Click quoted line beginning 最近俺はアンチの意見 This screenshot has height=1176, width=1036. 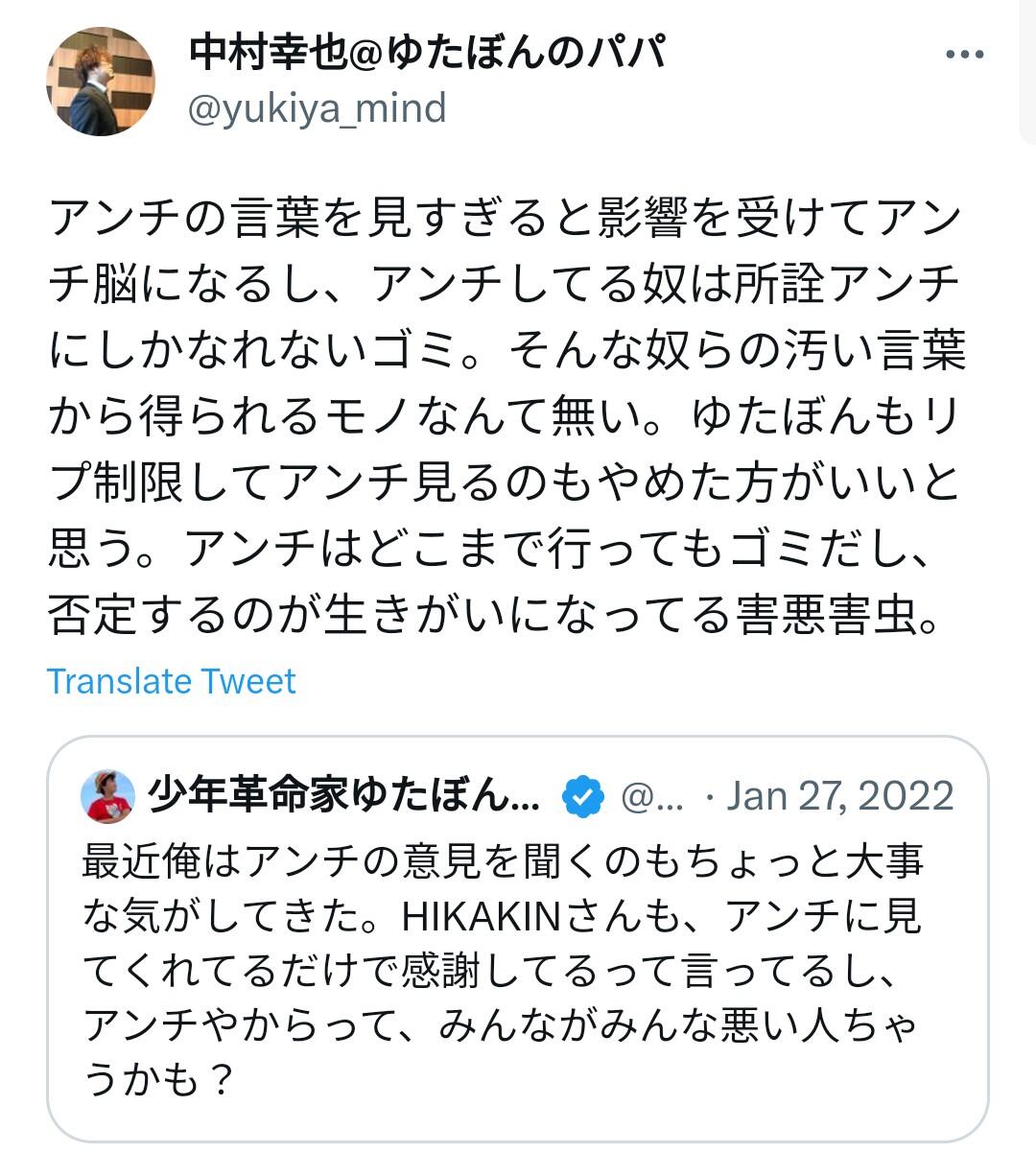(x=503, y=861)
